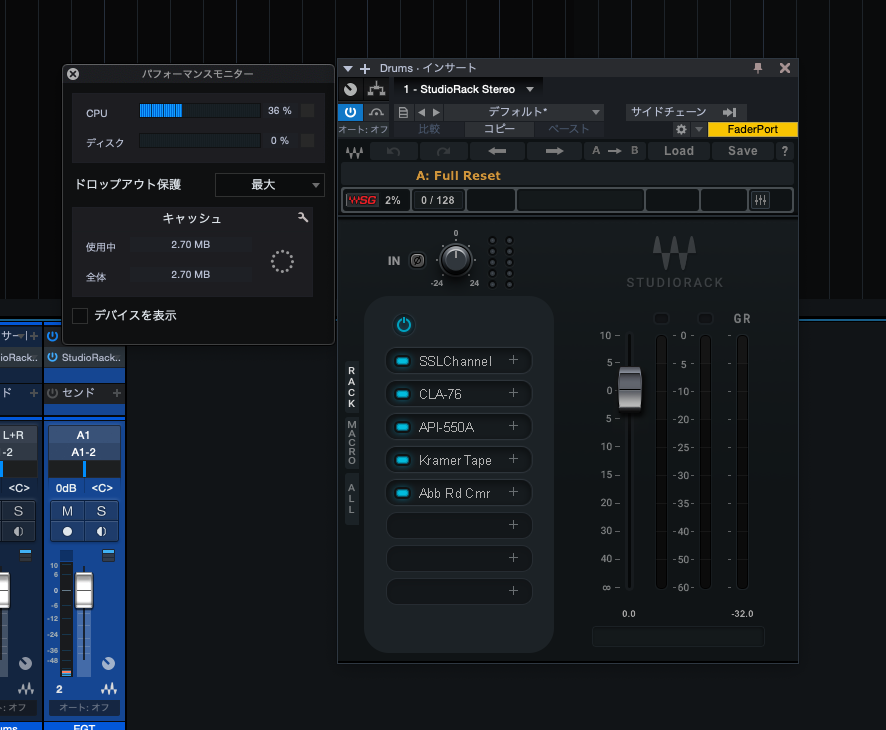Click the Waves redo arrow

point(444,151)
